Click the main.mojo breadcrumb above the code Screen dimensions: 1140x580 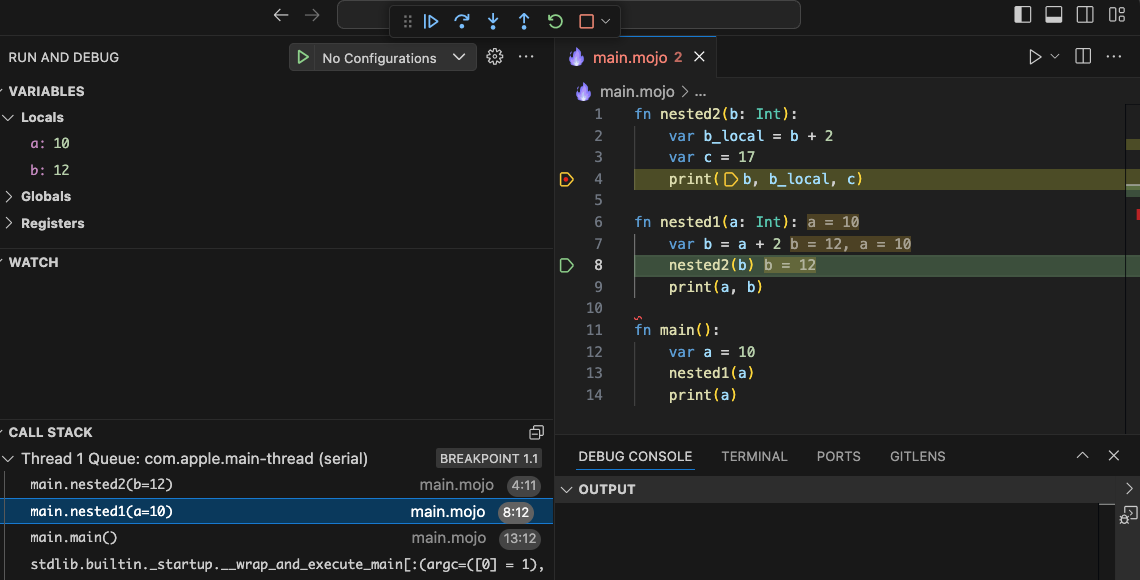637,91
